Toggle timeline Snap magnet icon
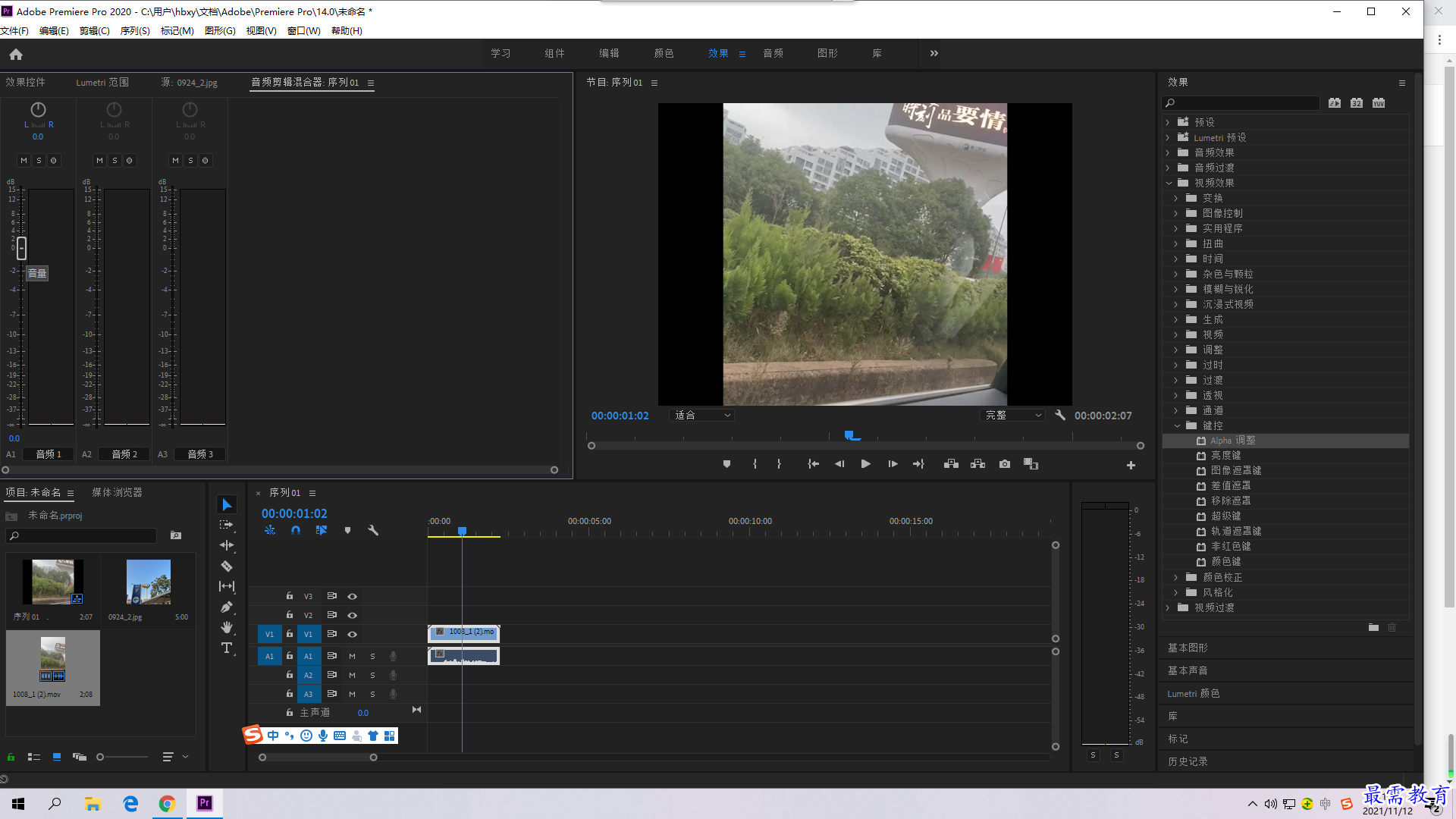Screen dimensions: 1456x819 pyautogui.click(x=296, y=530)
